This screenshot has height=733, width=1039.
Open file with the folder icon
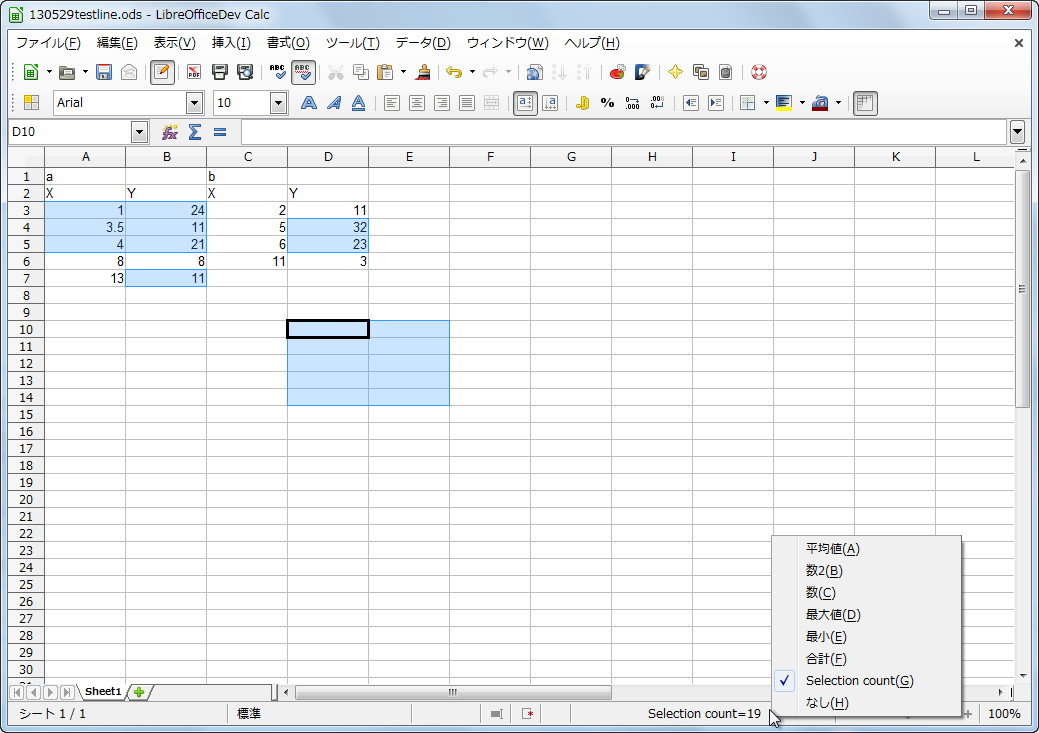pyautogui.click(x=67, y=72)
